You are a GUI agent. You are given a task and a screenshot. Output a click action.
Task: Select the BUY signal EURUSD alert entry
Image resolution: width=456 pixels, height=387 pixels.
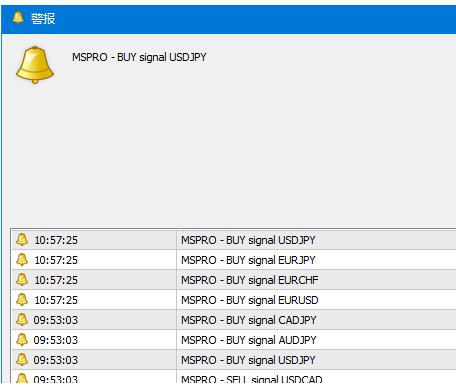[234, 300]
